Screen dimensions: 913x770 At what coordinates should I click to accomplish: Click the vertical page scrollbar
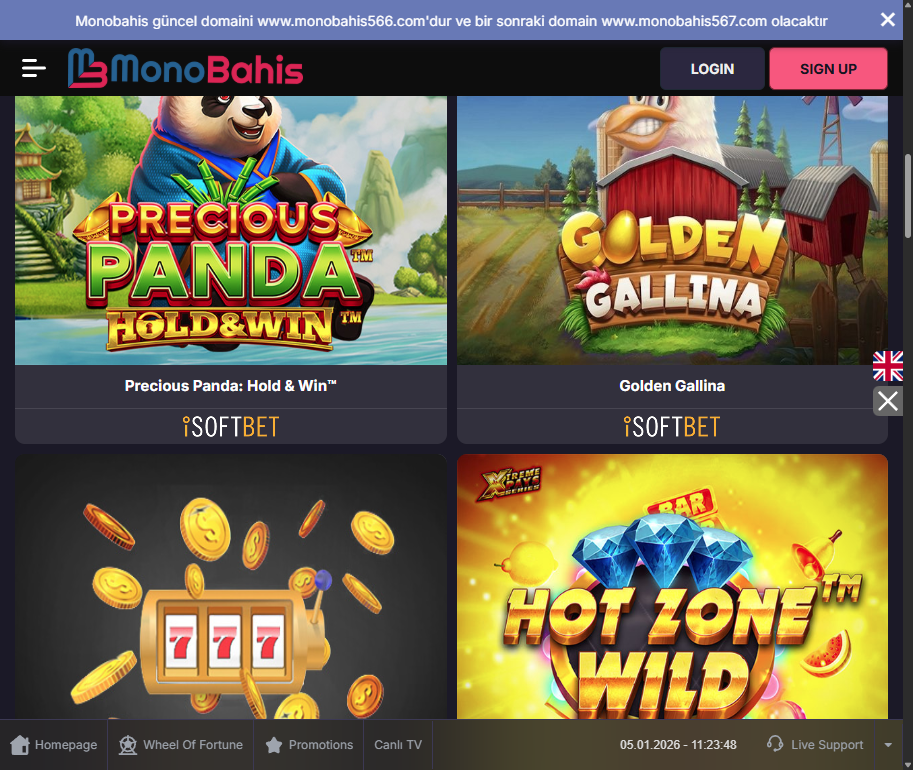pyautogui.click(x=908, y=196)
